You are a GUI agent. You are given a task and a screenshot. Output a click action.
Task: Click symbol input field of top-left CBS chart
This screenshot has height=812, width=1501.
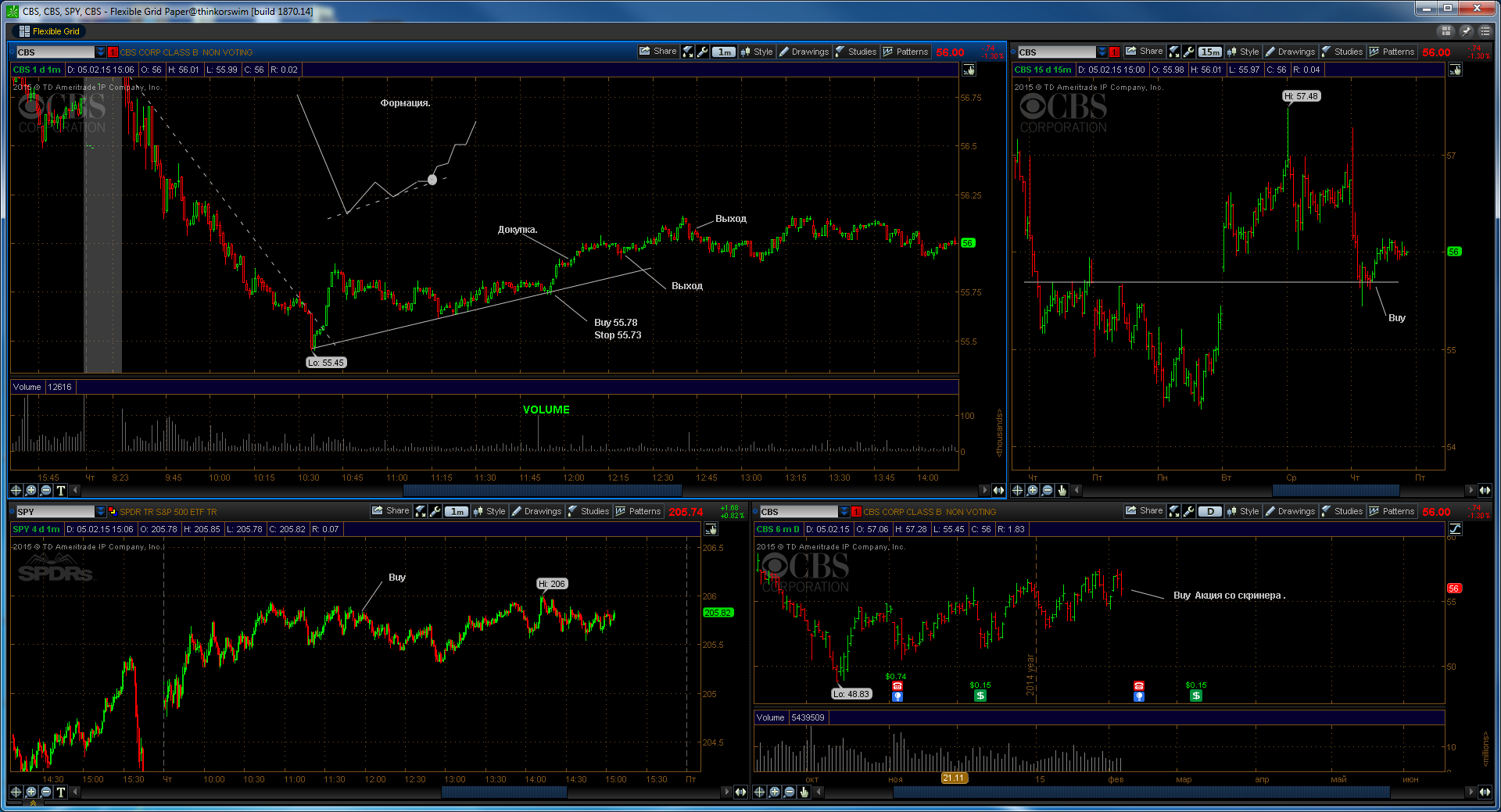tap(55, 52)
